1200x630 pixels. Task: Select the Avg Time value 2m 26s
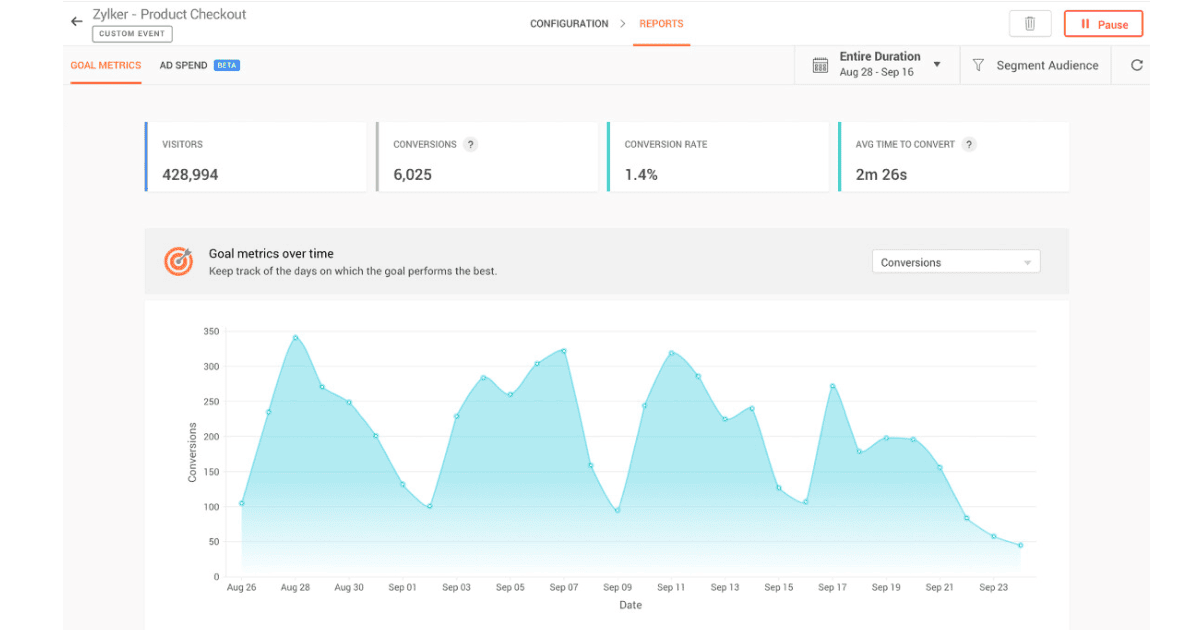881,174
